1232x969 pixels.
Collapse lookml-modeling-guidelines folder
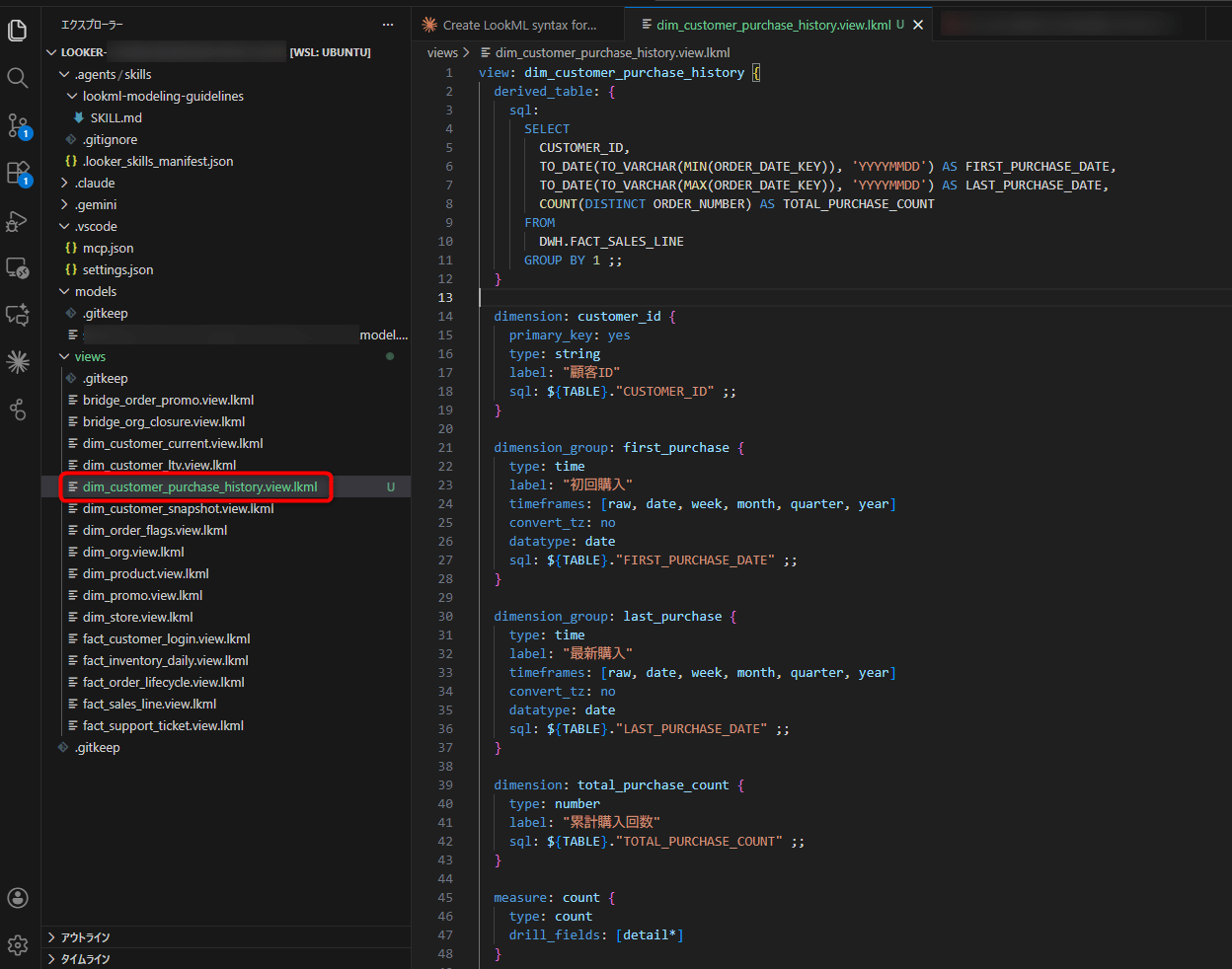(x=226, y=96)
